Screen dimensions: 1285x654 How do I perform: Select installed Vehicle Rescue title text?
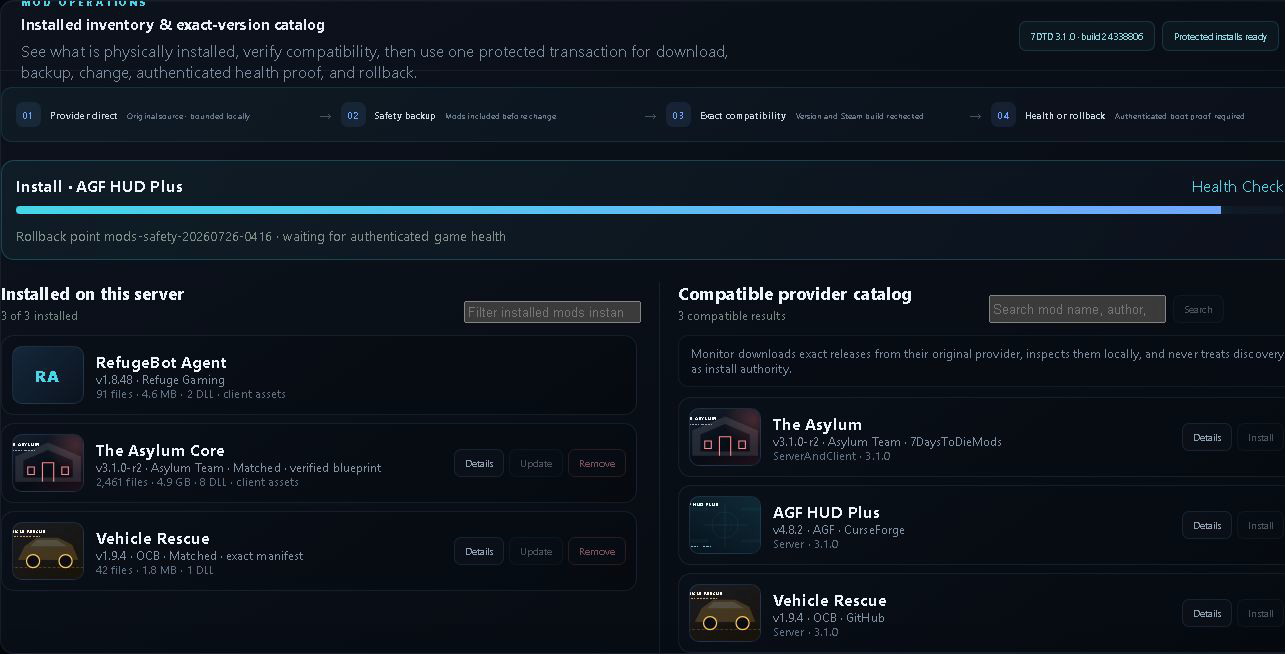153,538
